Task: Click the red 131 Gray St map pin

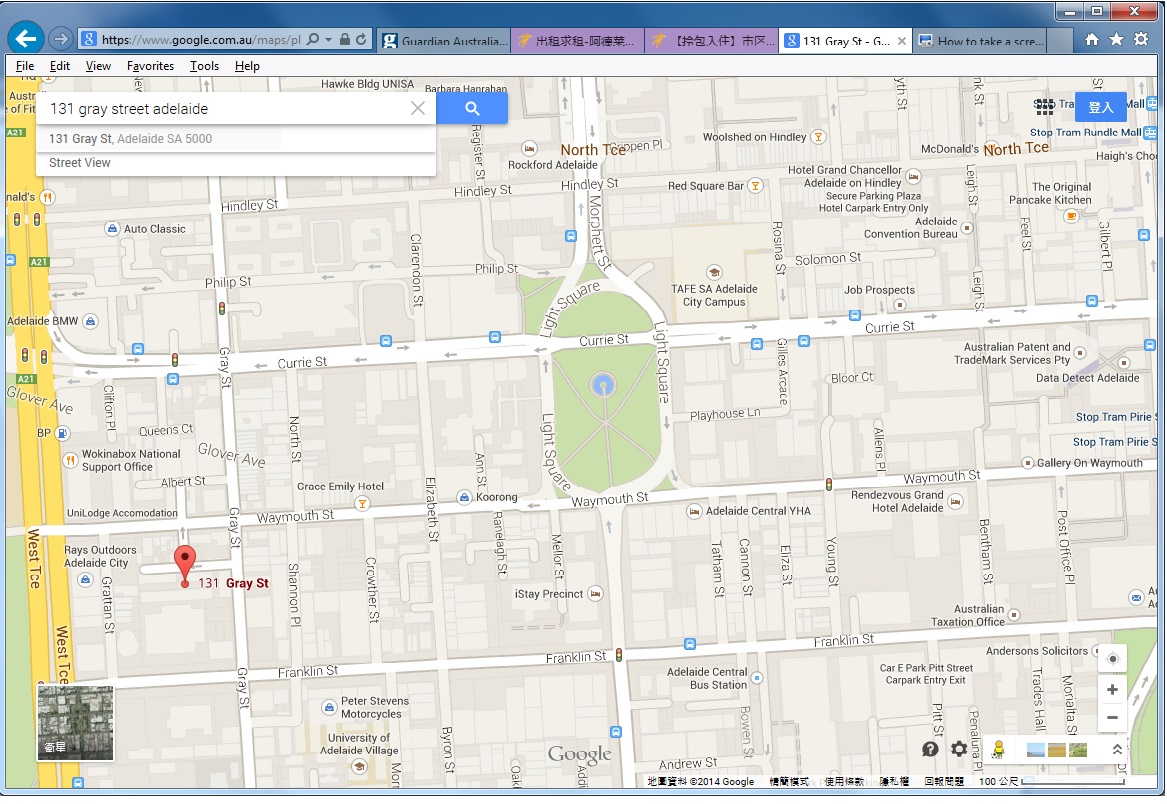Action: pyautogui.click(x=185, y=564)
